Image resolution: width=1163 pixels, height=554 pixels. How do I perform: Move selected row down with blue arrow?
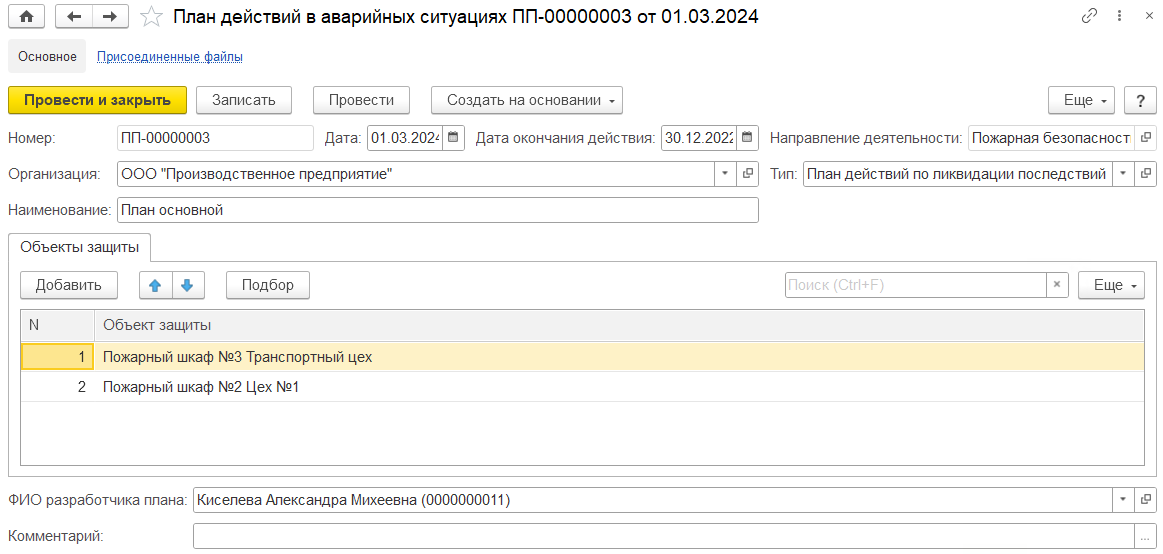[188, 285]
